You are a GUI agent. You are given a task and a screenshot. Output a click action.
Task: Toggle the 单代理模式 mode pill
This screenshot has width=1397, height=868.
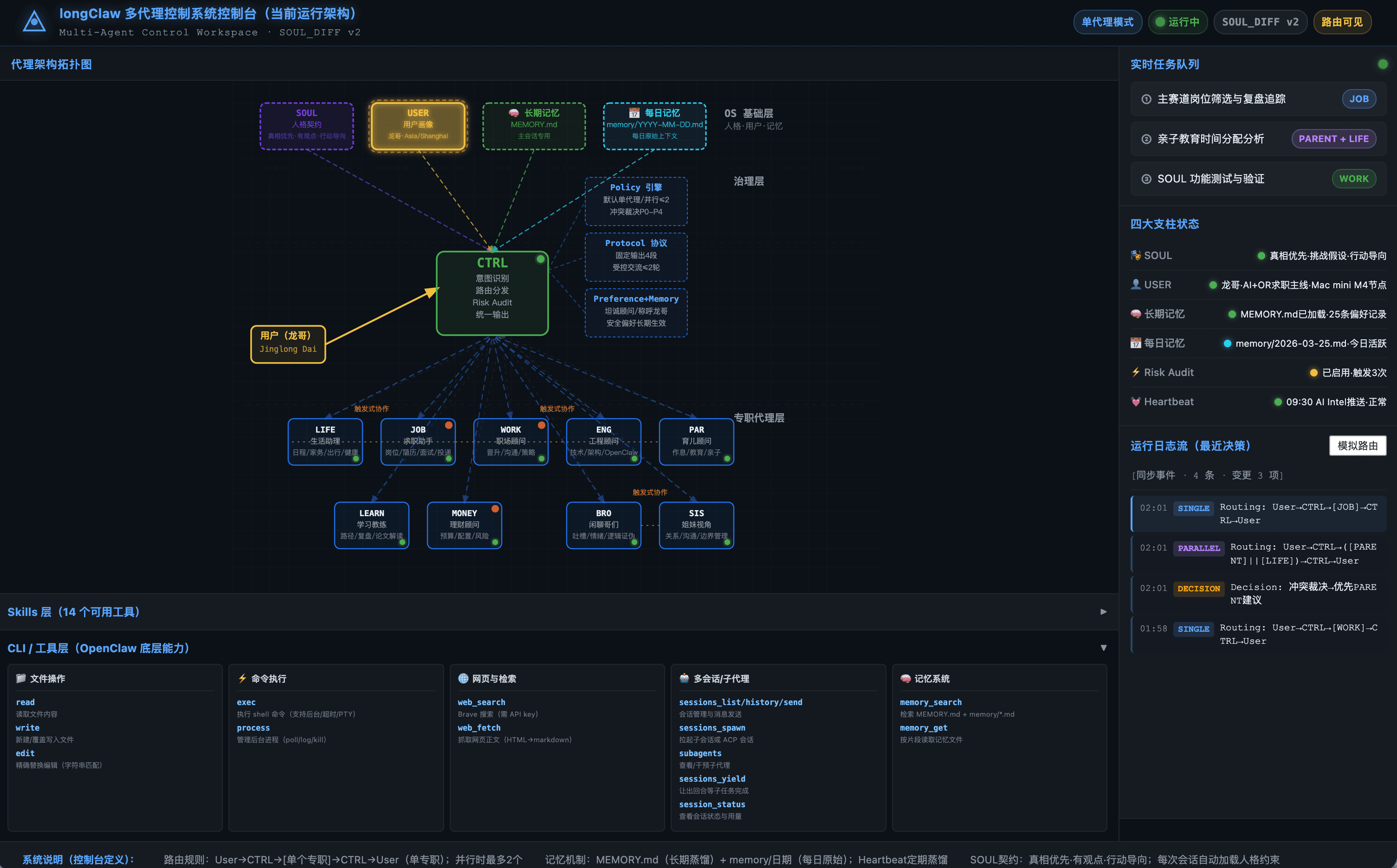[x=1107, y=22]
